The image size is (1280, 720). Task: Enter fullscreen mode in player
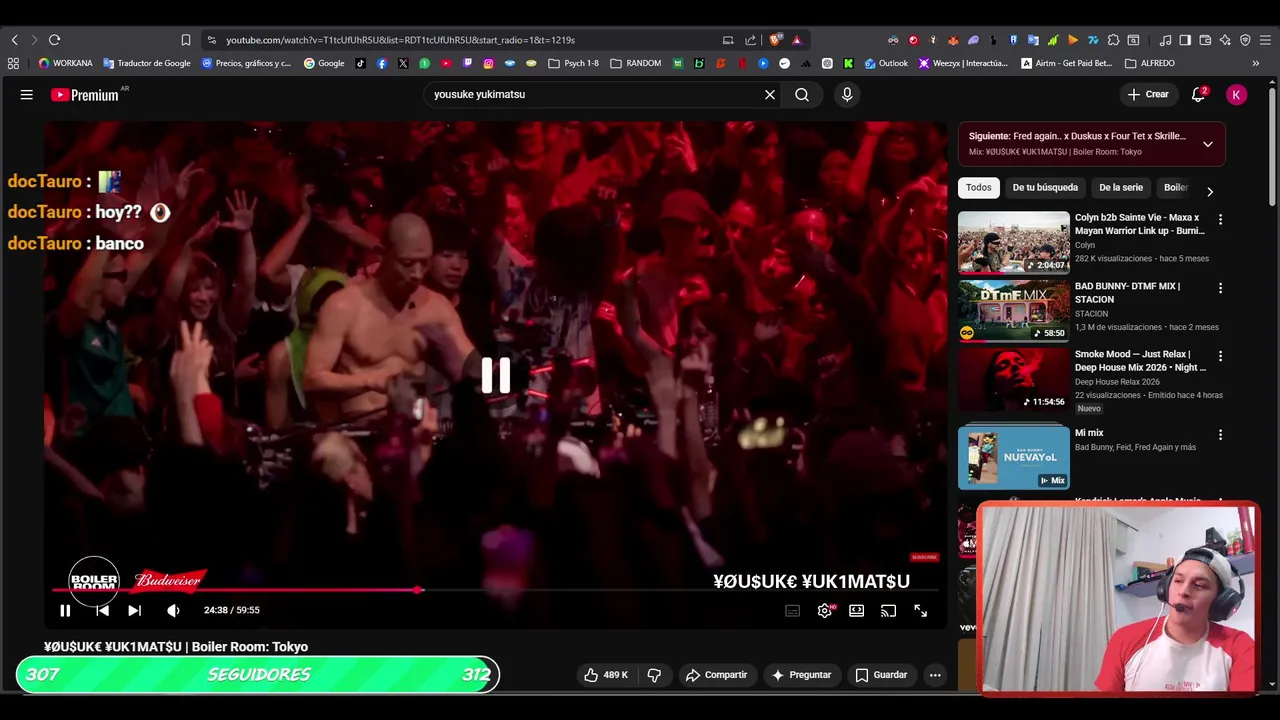(x=920, y=611)
